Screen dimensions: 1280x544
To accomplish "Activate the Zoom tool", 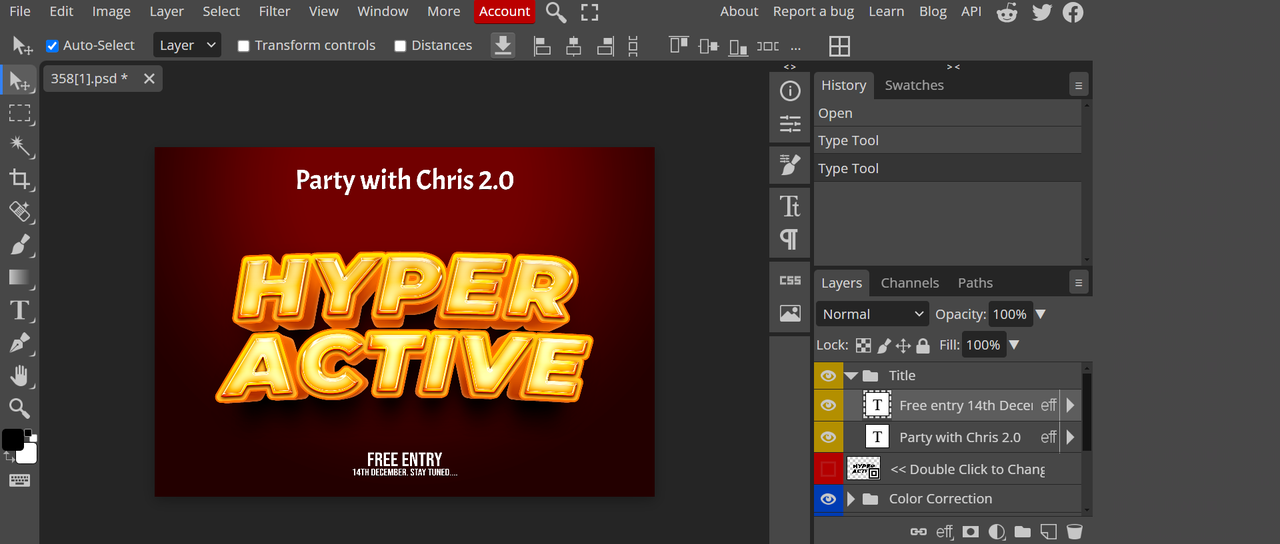I will pyautogui.click(x=19, y=408).
